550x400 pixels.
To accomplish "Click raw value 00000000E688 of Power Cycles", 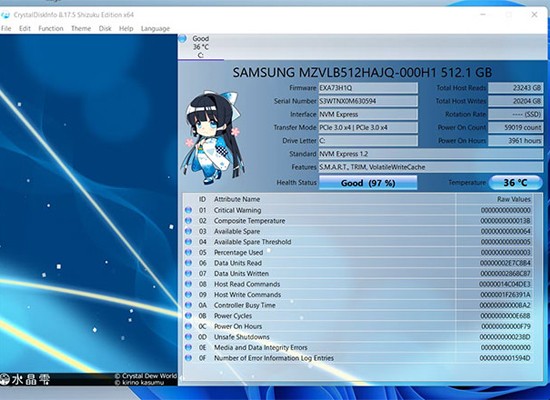I will (x=505, y=315).
